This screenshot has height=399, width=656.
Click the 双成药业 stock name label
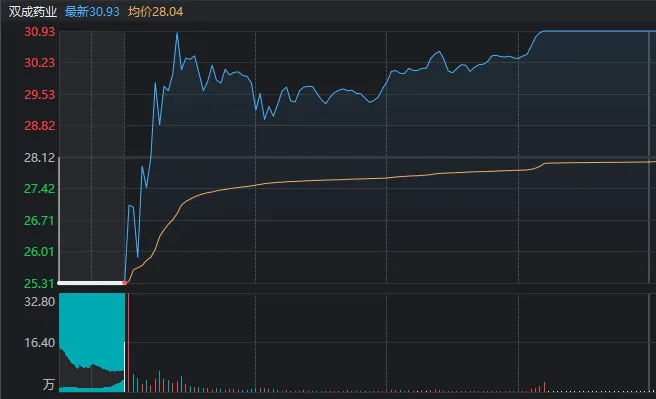tap(33, 12)
